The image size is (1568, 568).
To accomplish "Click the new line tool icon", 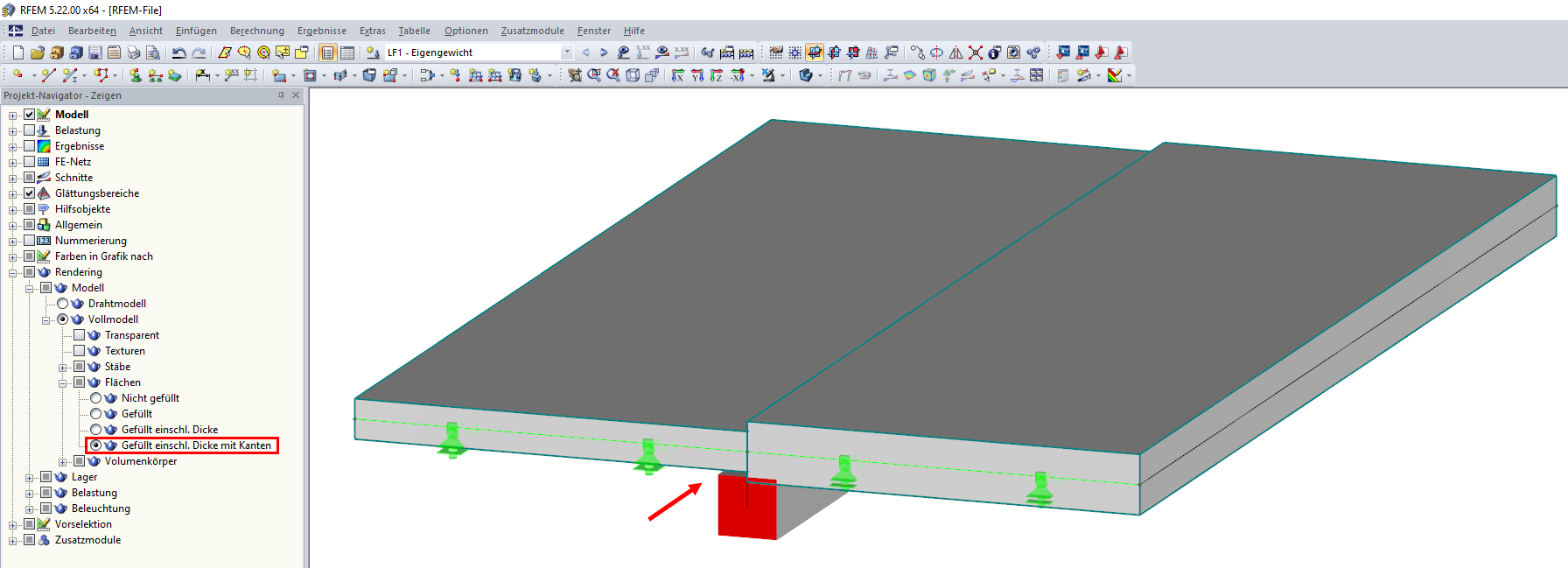I will [x=48, y=75].
